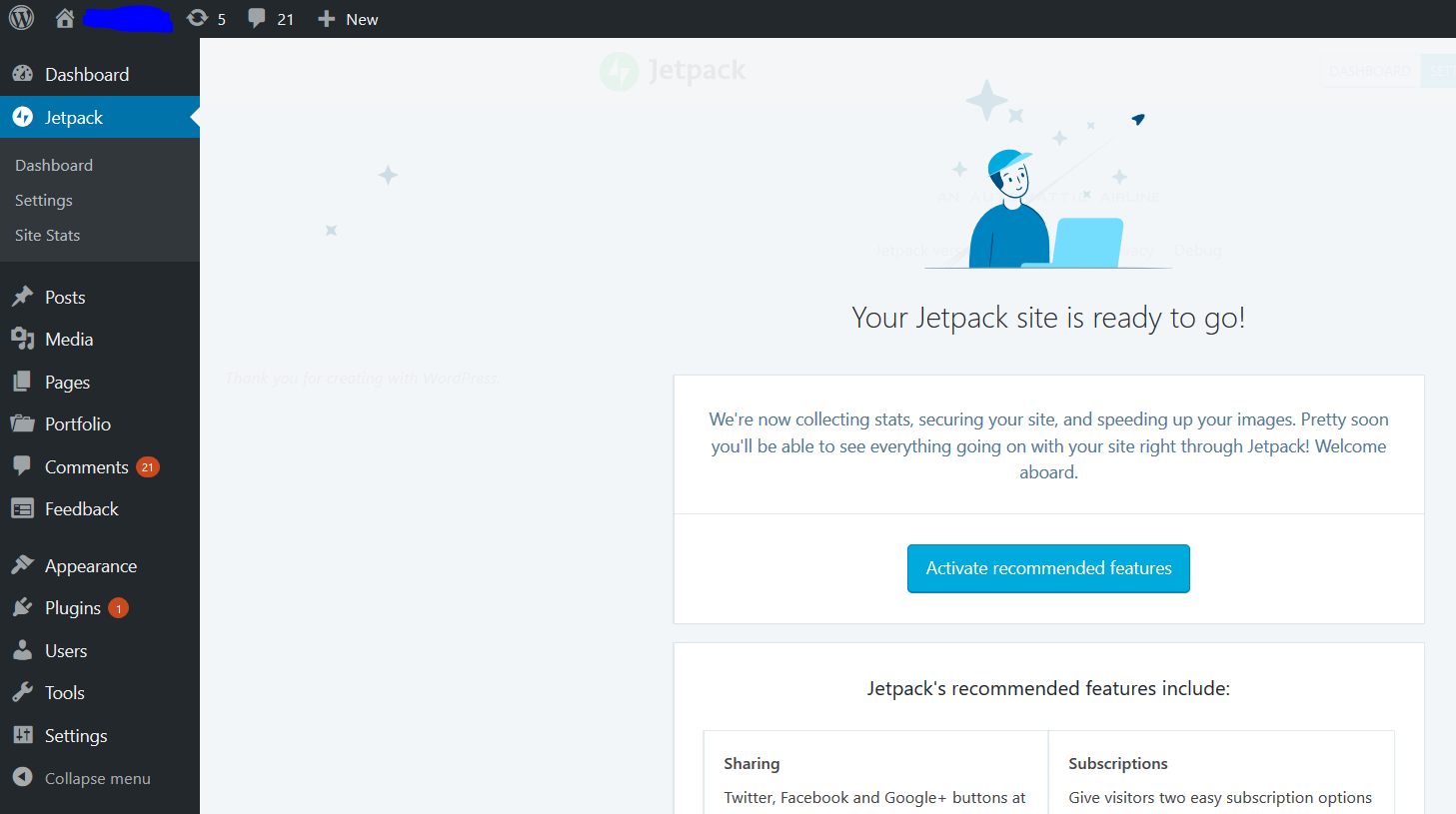
Task: Open Jetpack submenu Dashboard
Action: [x=54, y=165]
